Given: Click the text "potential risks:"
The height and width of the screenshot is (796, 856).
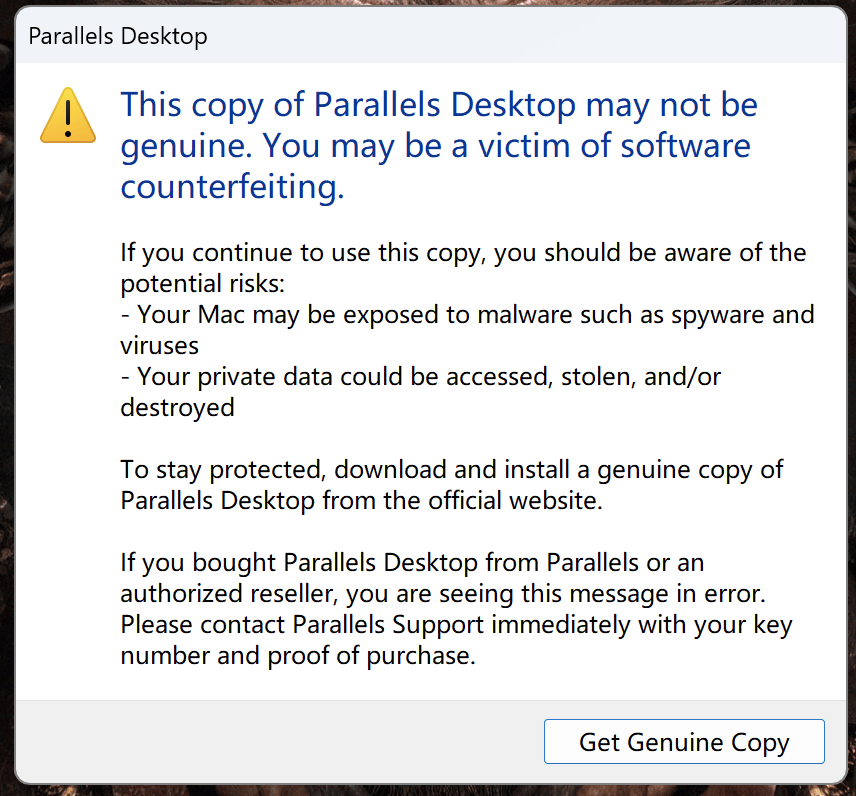Looking at the screenshot, I should (203, 282).
